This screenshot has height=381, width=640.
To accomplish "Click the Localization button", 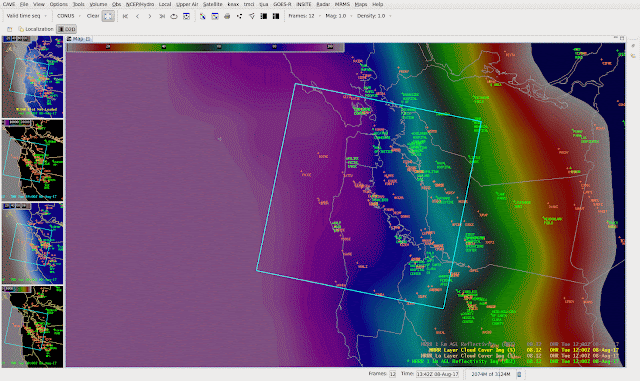I will (x=36, y=29).
